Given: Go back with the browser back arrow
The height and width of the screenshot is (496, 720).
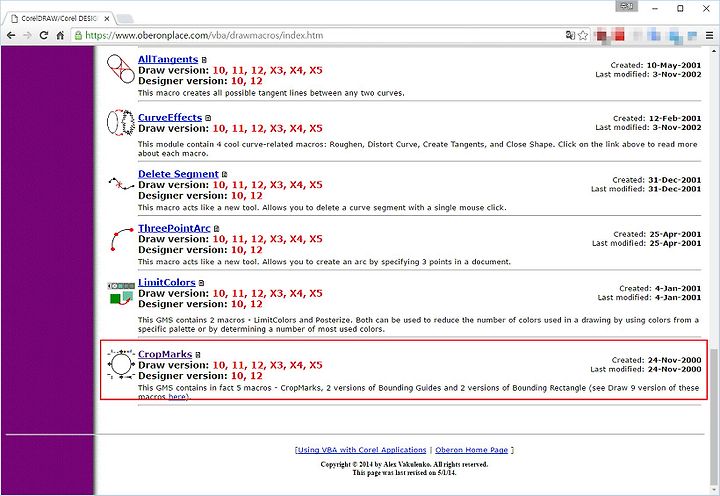Looking at the screenshot, I should 11,35.
